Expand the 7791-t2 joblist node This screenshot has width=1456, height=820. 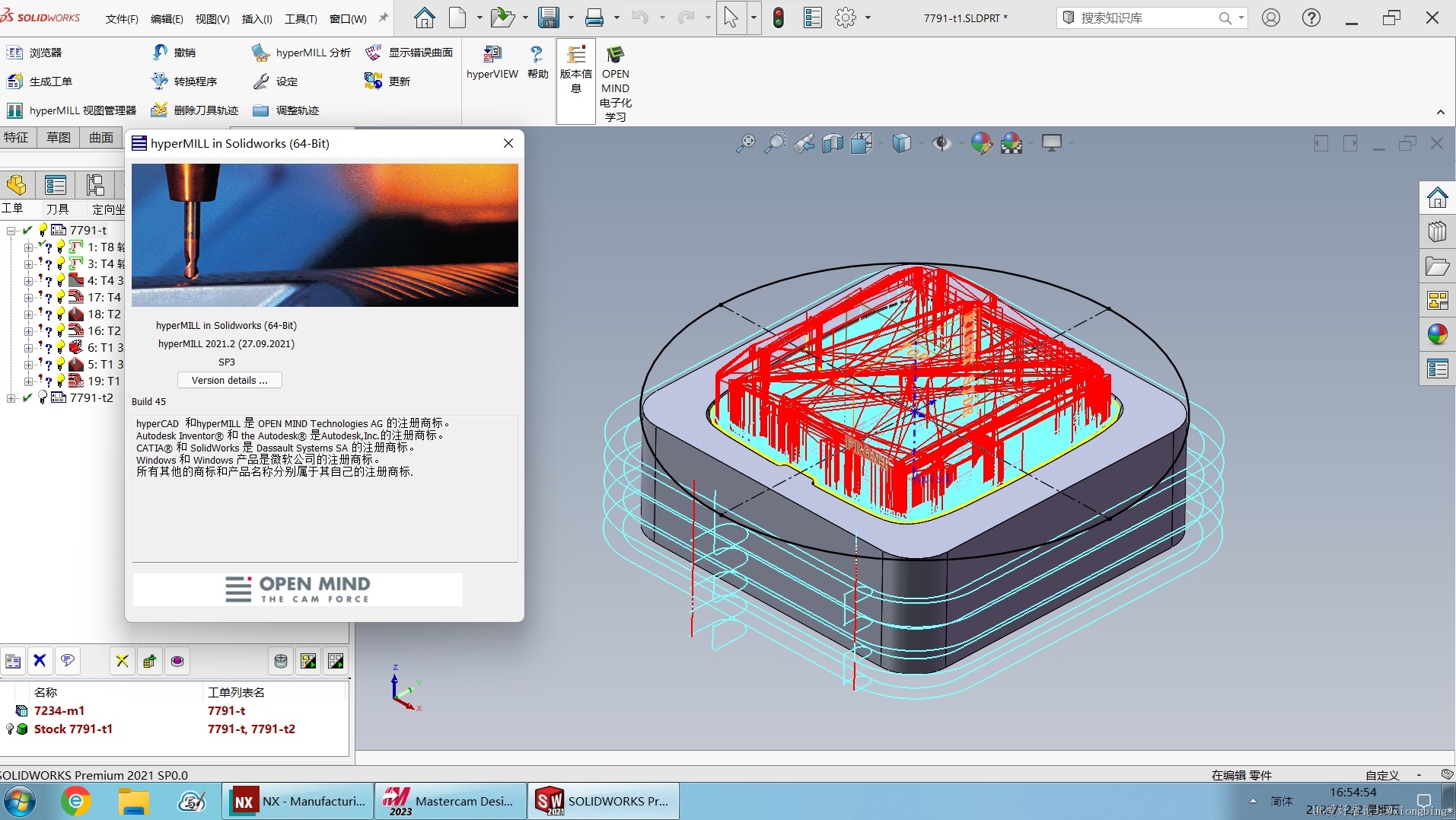11,398
